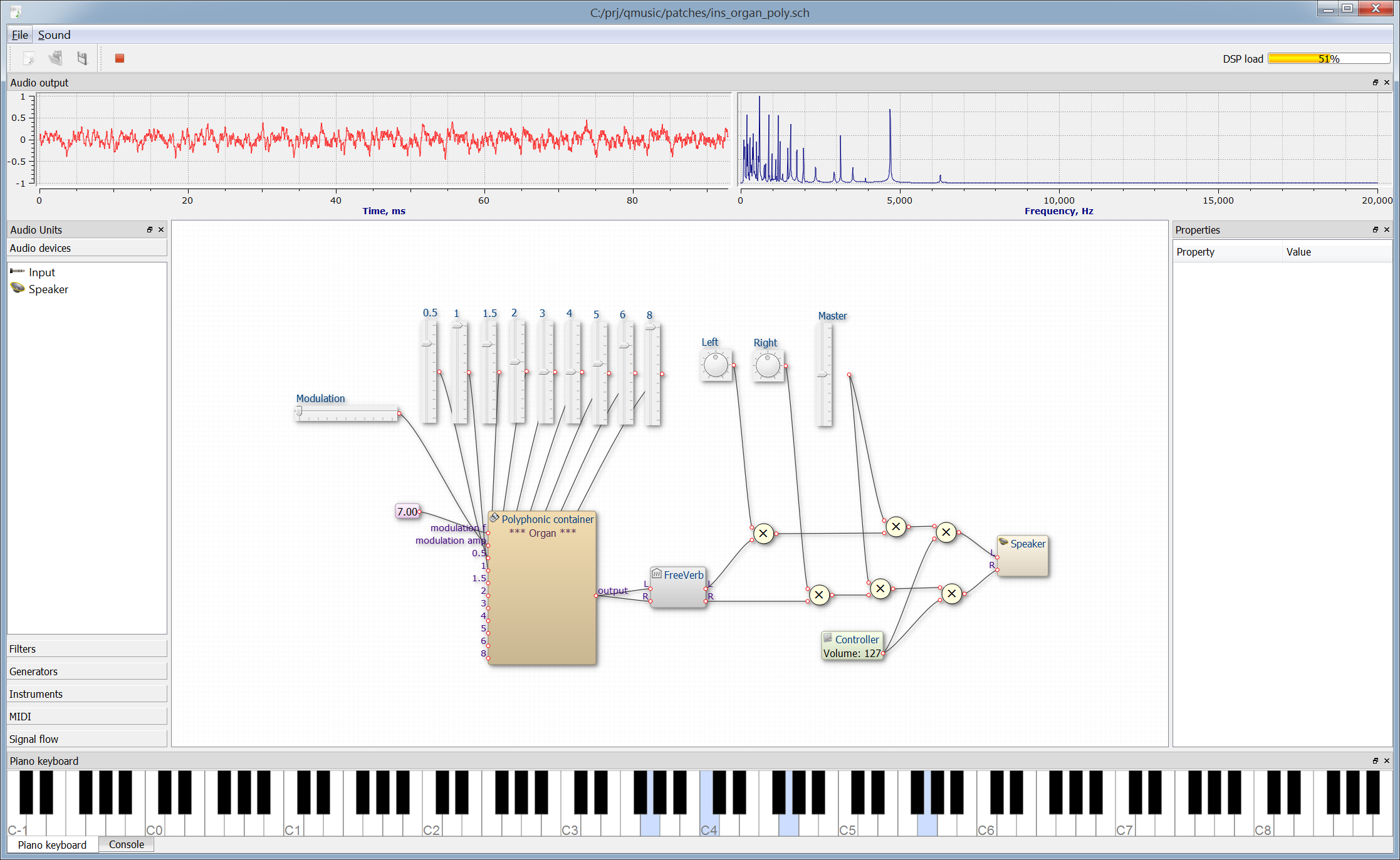Click the save floppy disk icon
The width and height of the screenshot is (1400, 860).
click(82, 58)
